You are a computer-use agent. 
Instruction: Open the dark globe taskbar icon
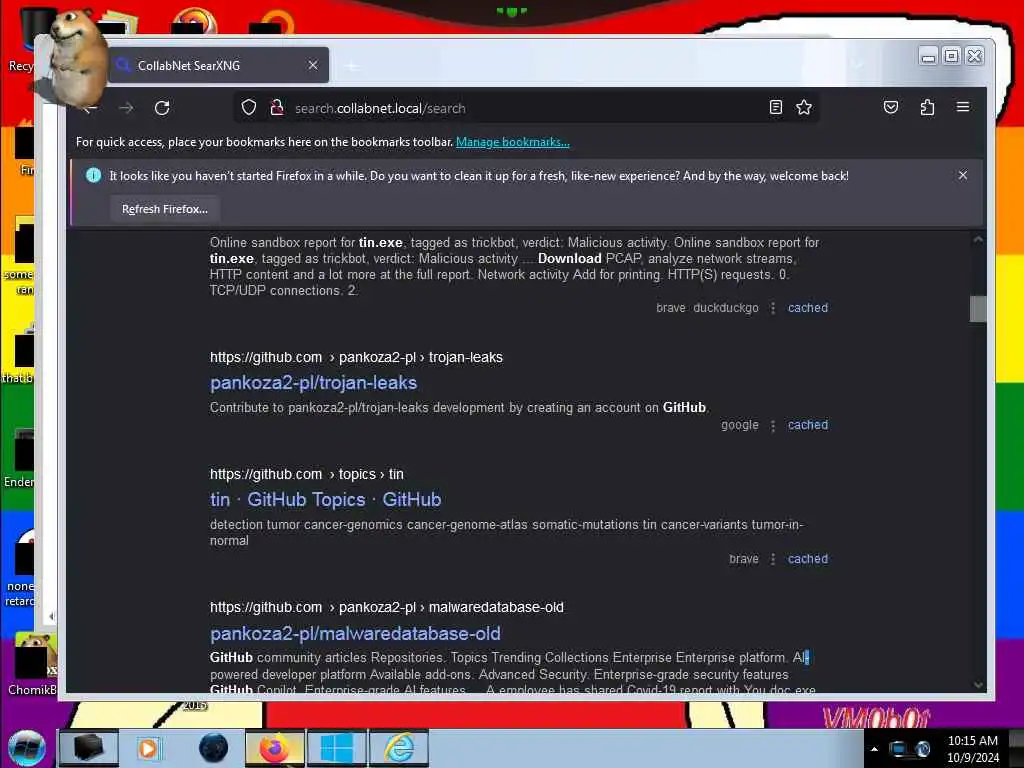coord(213,748)
